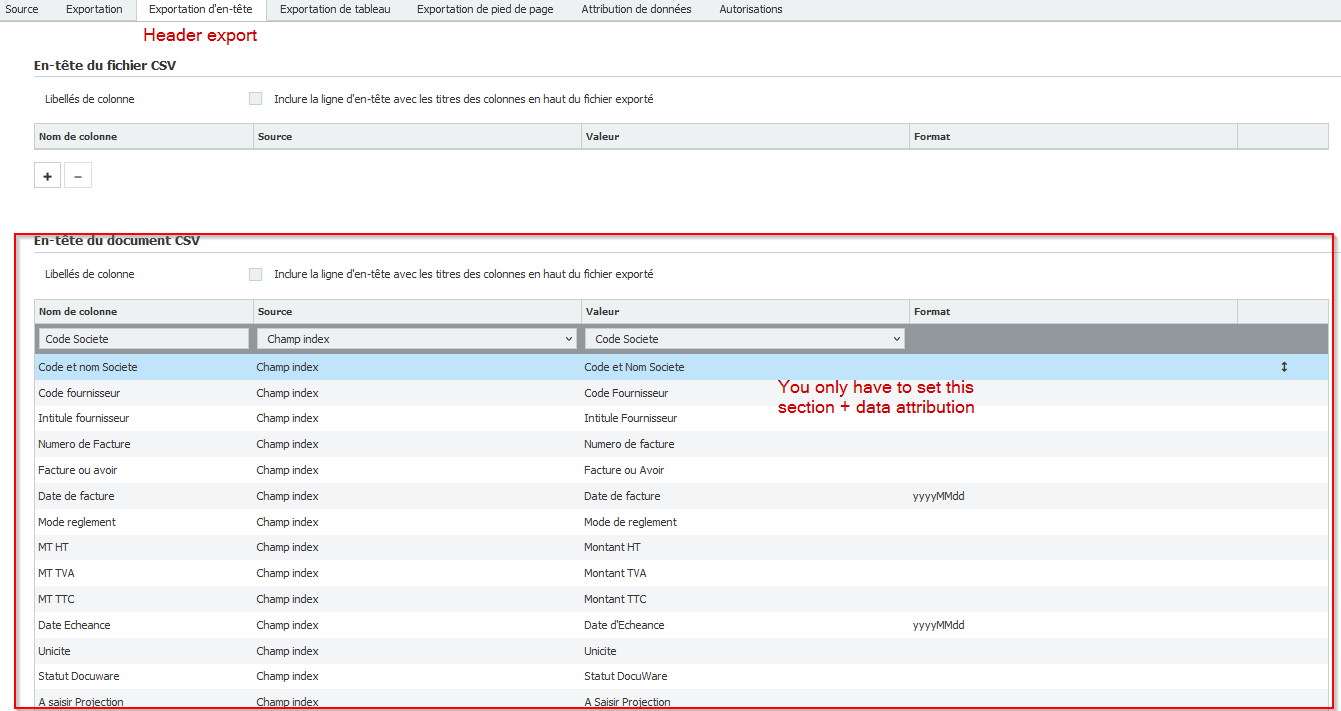The height and width of the screenshot is (711, 1341).
Task: Click the MT TVA row
Action: pos(56,573)
